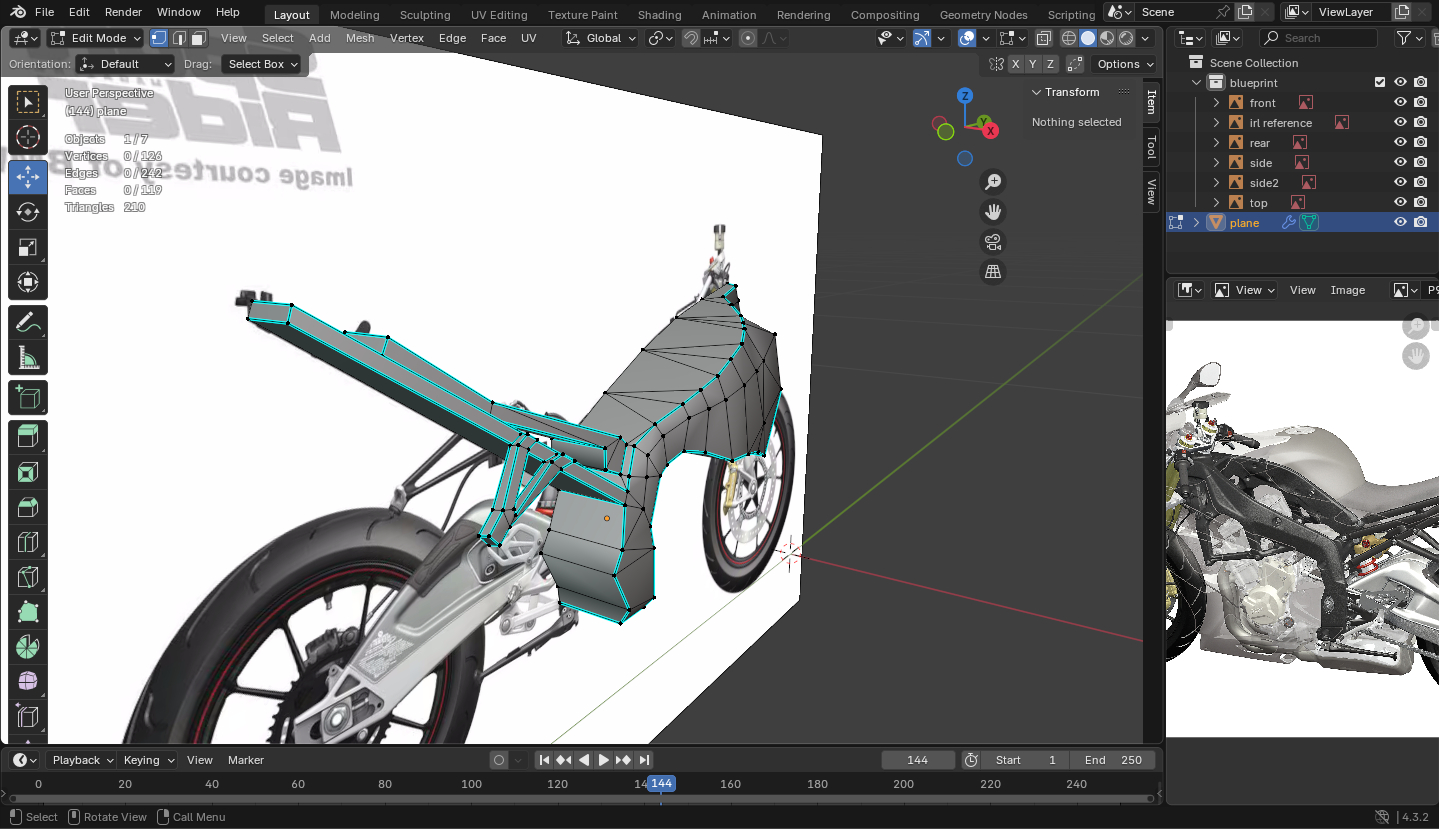Open the Mesh menu

pyautogui.click(x=360, y=38)
